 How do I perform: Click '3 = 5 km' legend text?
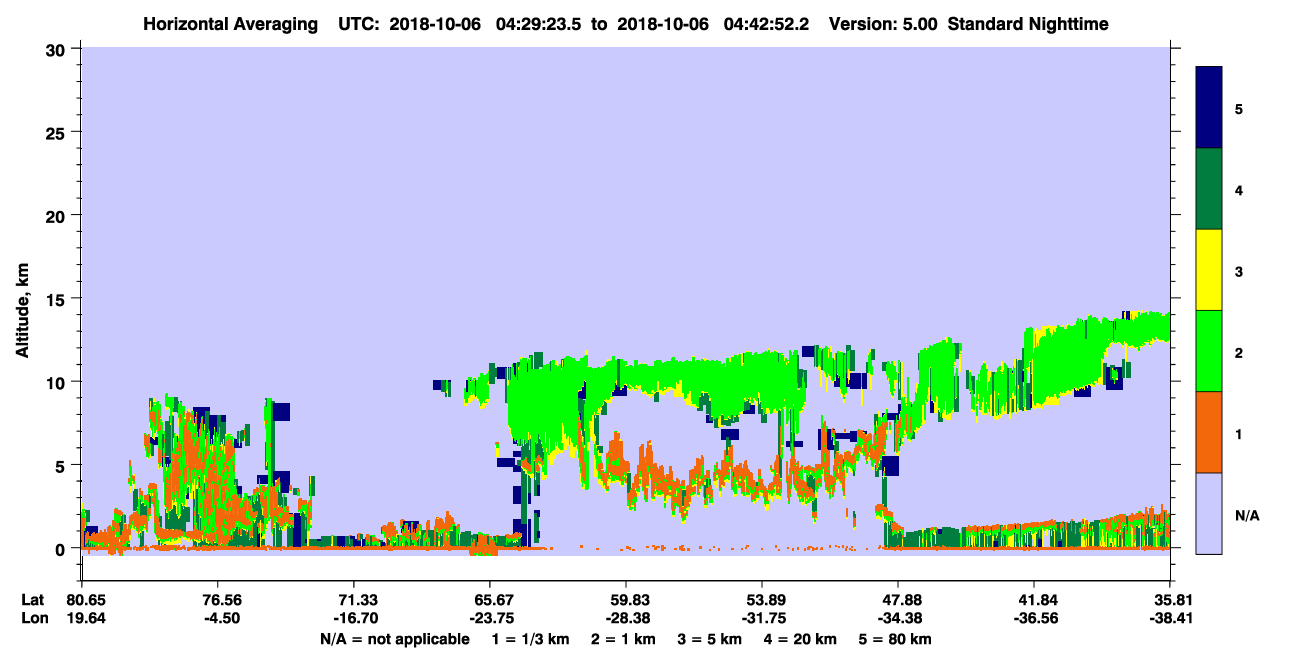tap(710, 639)
